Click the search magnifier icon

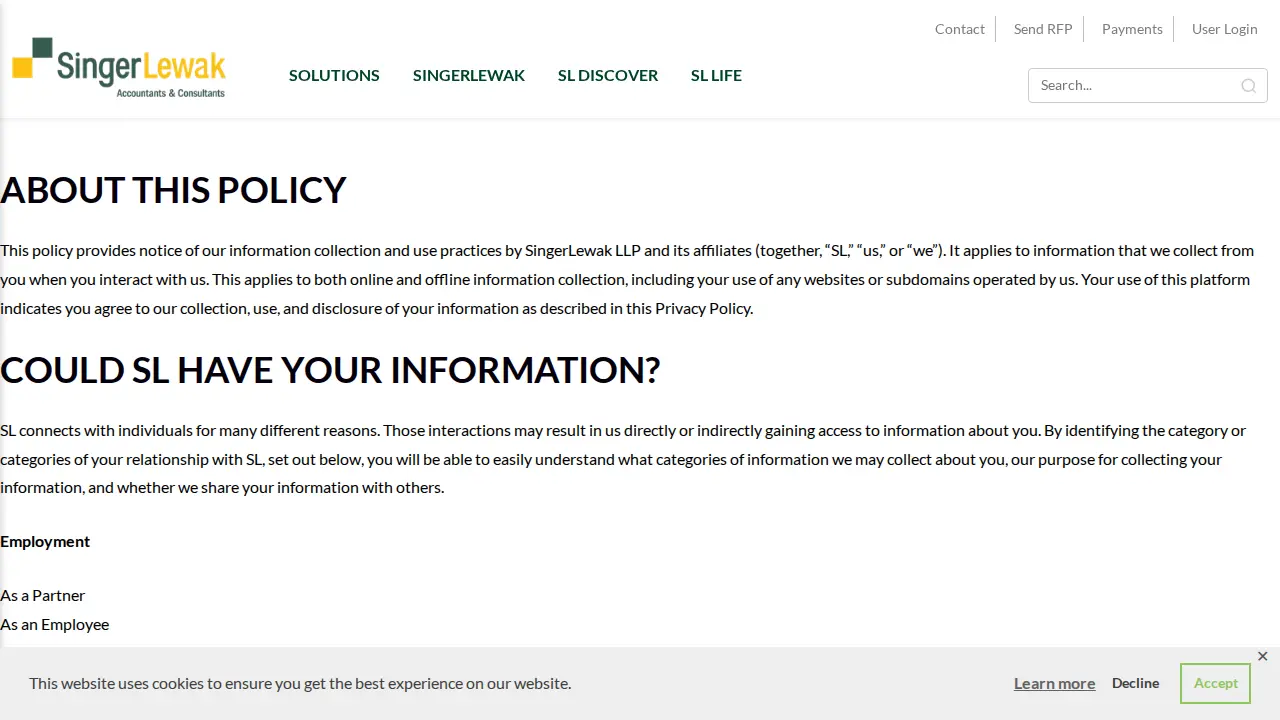pos(1248,86)
